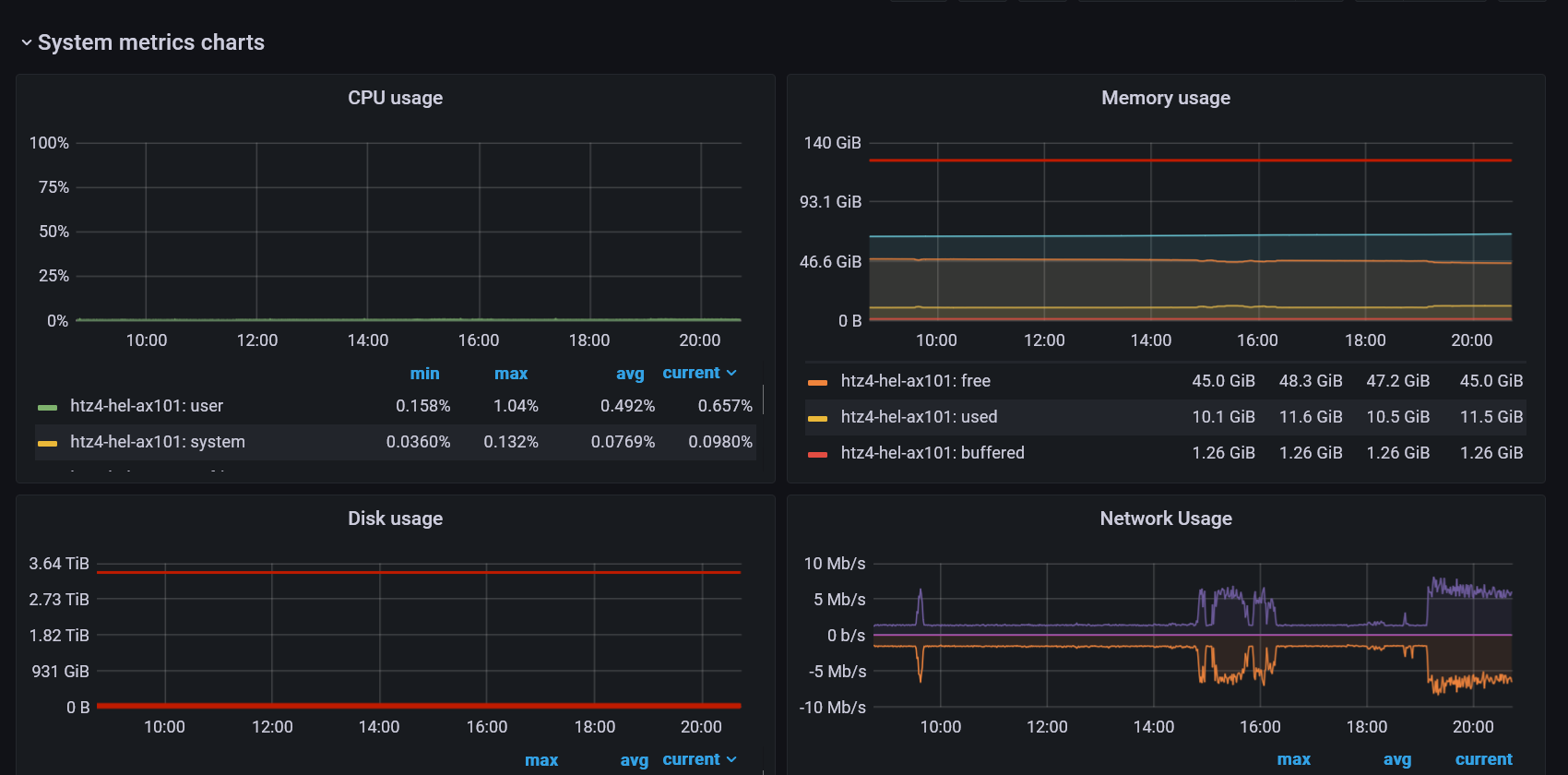The height and width of the screenshot is (775, 1568).
Task: Open color picker for the yellow system swatch
Action: click(47, 443)
